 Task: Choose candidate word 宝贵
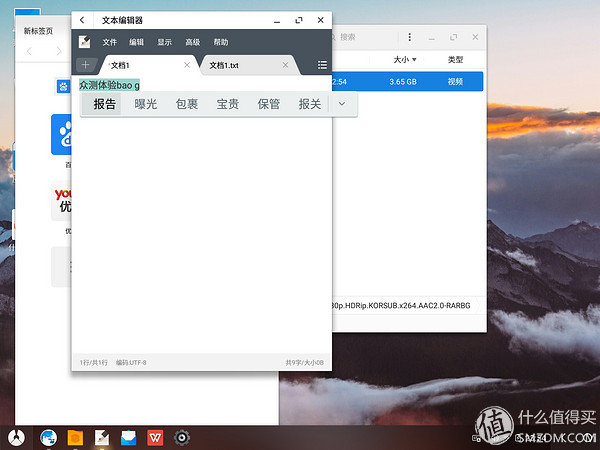tap(228, 104)
